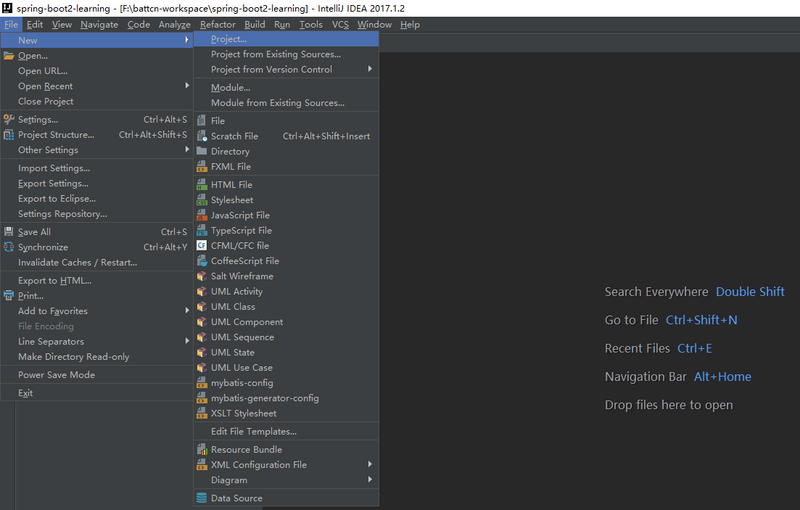Open the Edit menu
The width and height of the screenshot is (800, 510).
(x=35, y=24)
